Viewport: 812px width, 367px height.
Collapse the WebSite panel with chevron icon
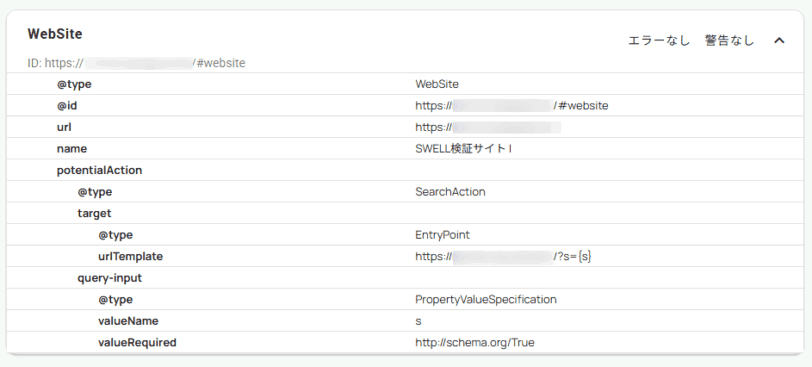pos(779,40)
